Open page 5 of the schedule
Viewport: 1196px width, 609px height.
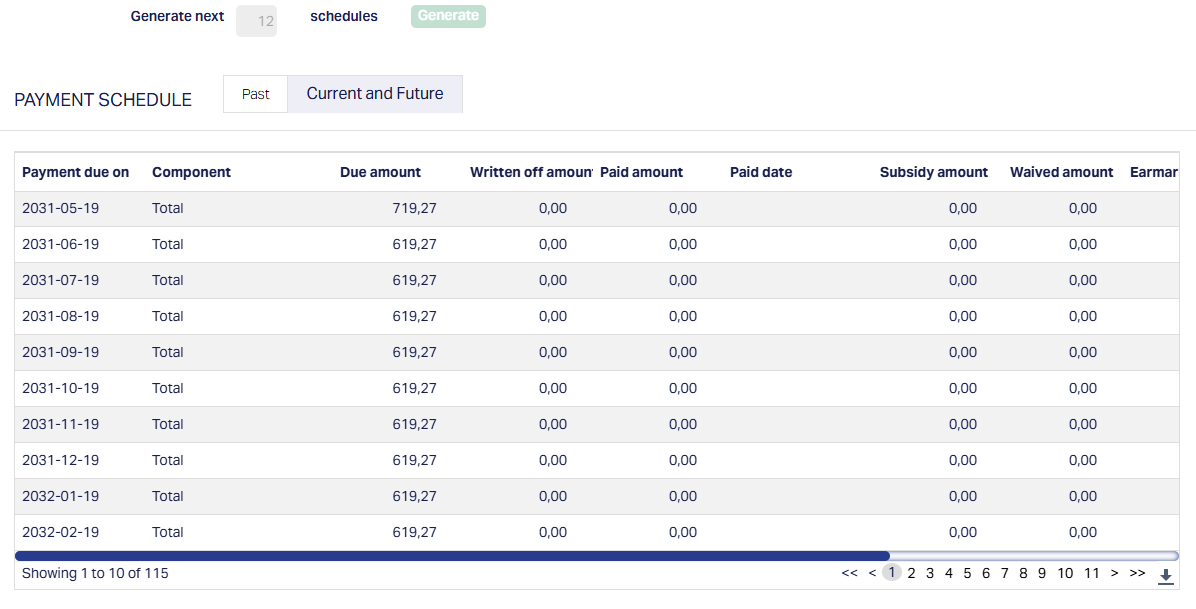(x=967, y=573)
